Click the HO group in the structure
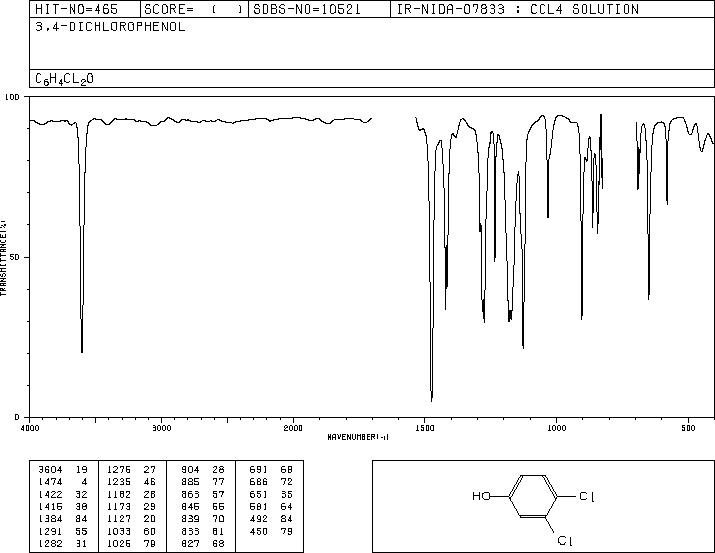 481,496
